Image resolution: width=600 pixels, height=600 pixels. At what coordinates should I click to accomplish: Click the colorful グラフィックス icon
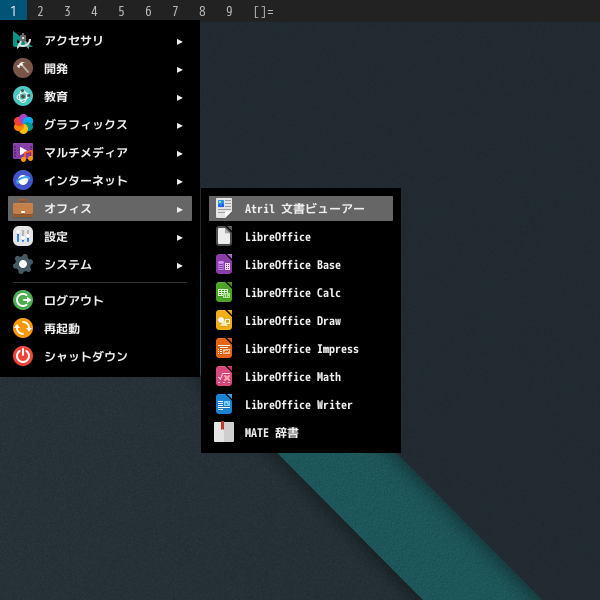pos(23,124)
